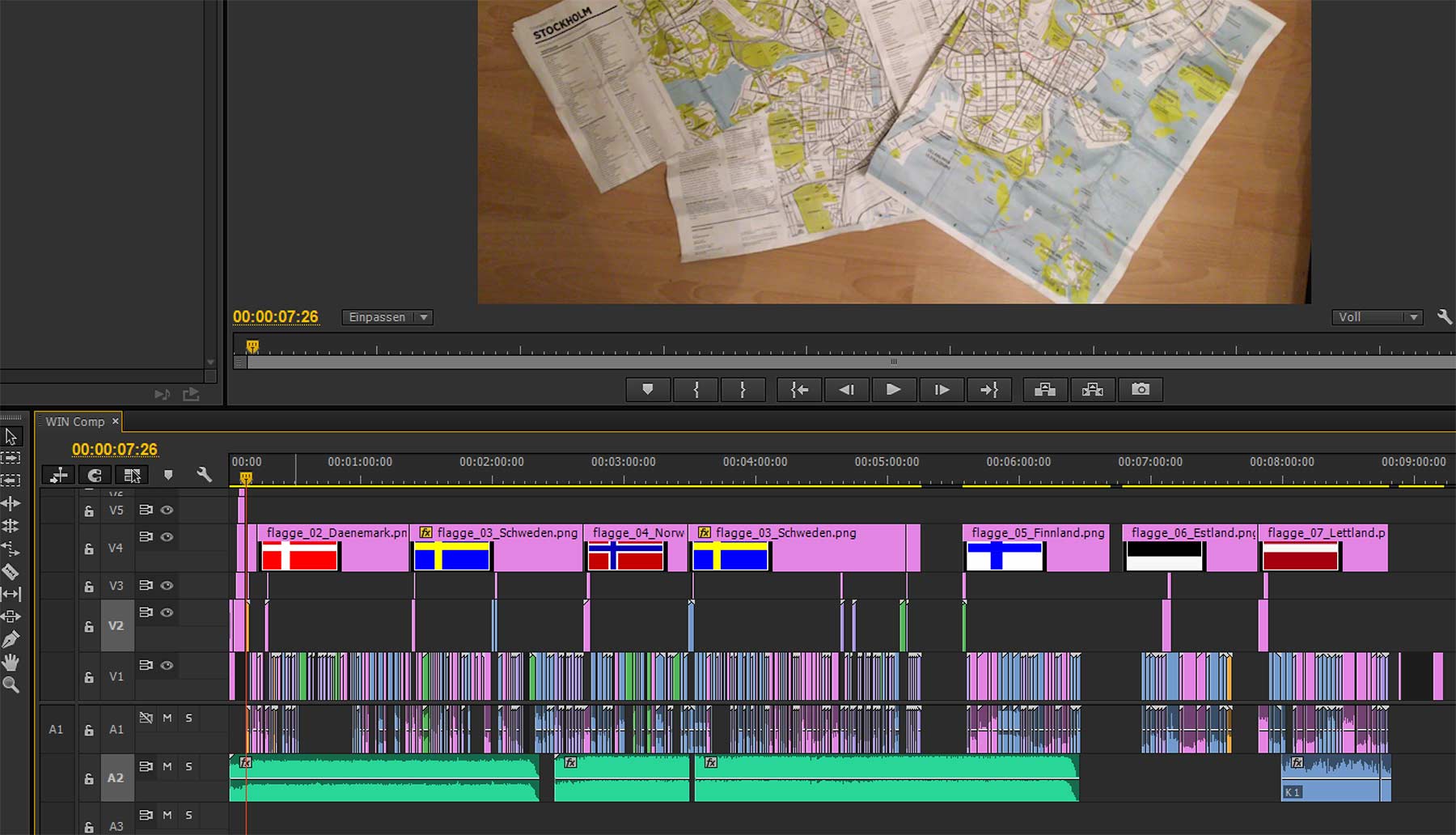
Task: Click the Lift button in the monitor
Action: coord(1044,390)
